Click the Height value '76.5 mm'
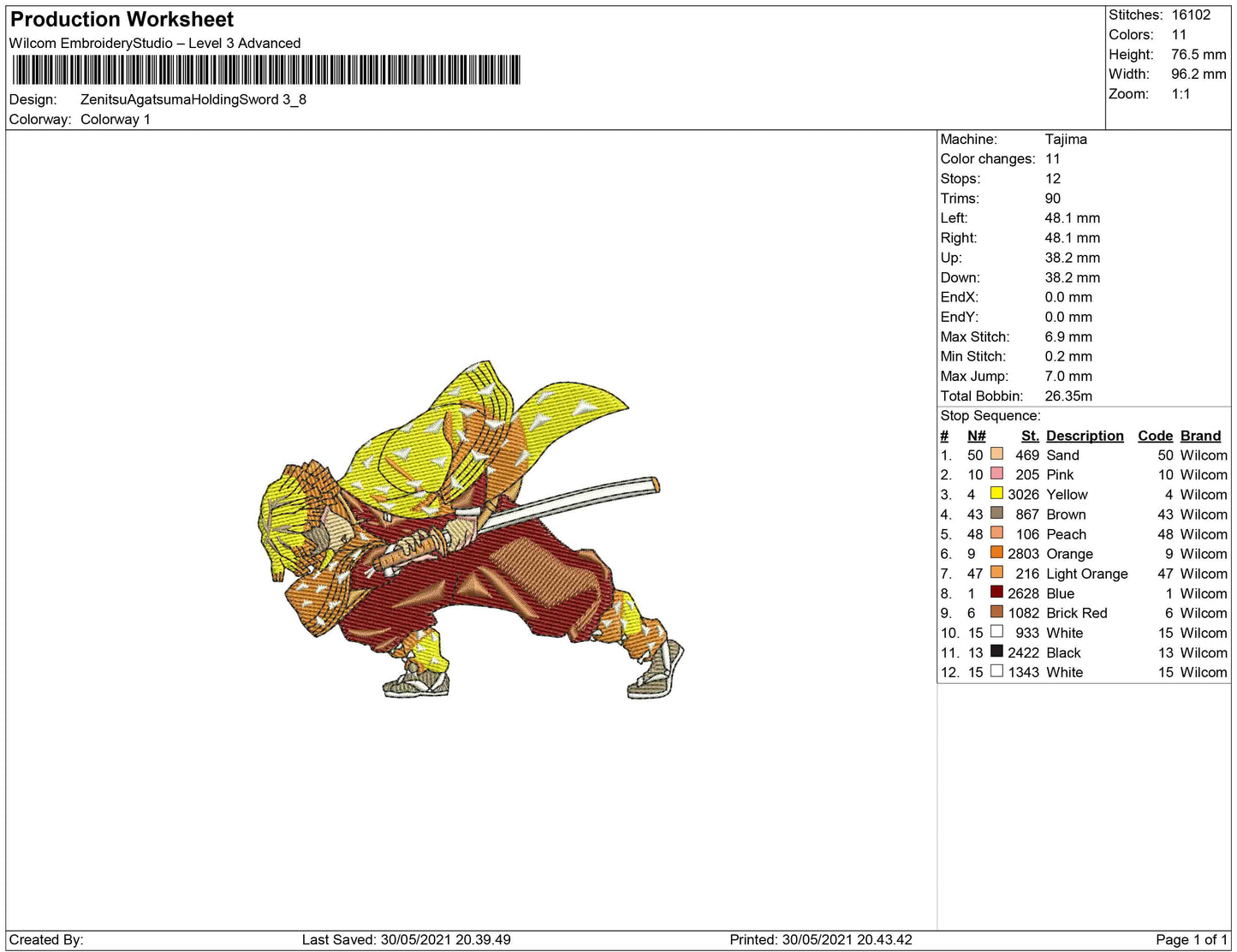The image size is (1237, 952). point(1198,54)
